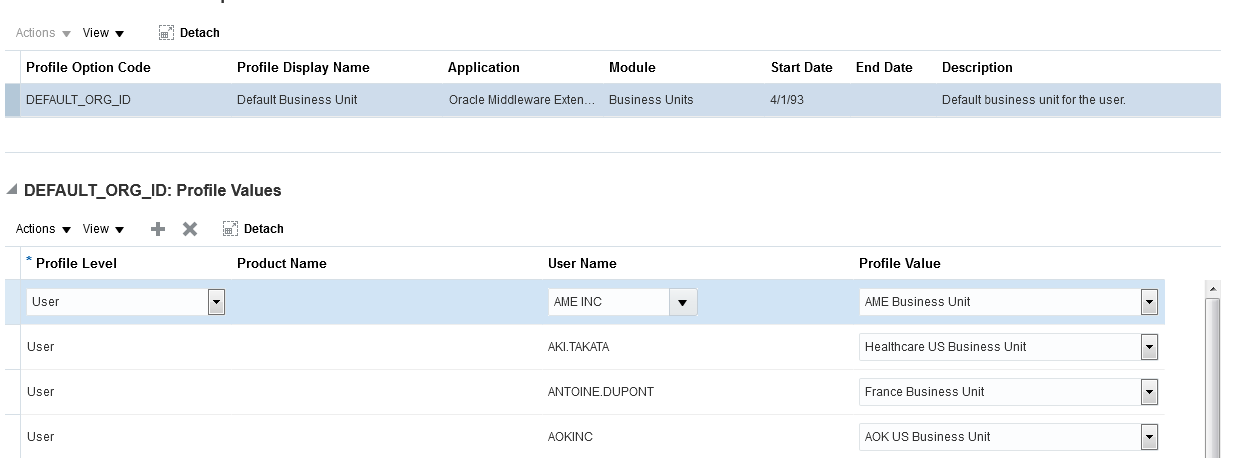This screenshot has width=1237, height=458.
Task: Open the View menu above profile options
Action: (103, 33)
